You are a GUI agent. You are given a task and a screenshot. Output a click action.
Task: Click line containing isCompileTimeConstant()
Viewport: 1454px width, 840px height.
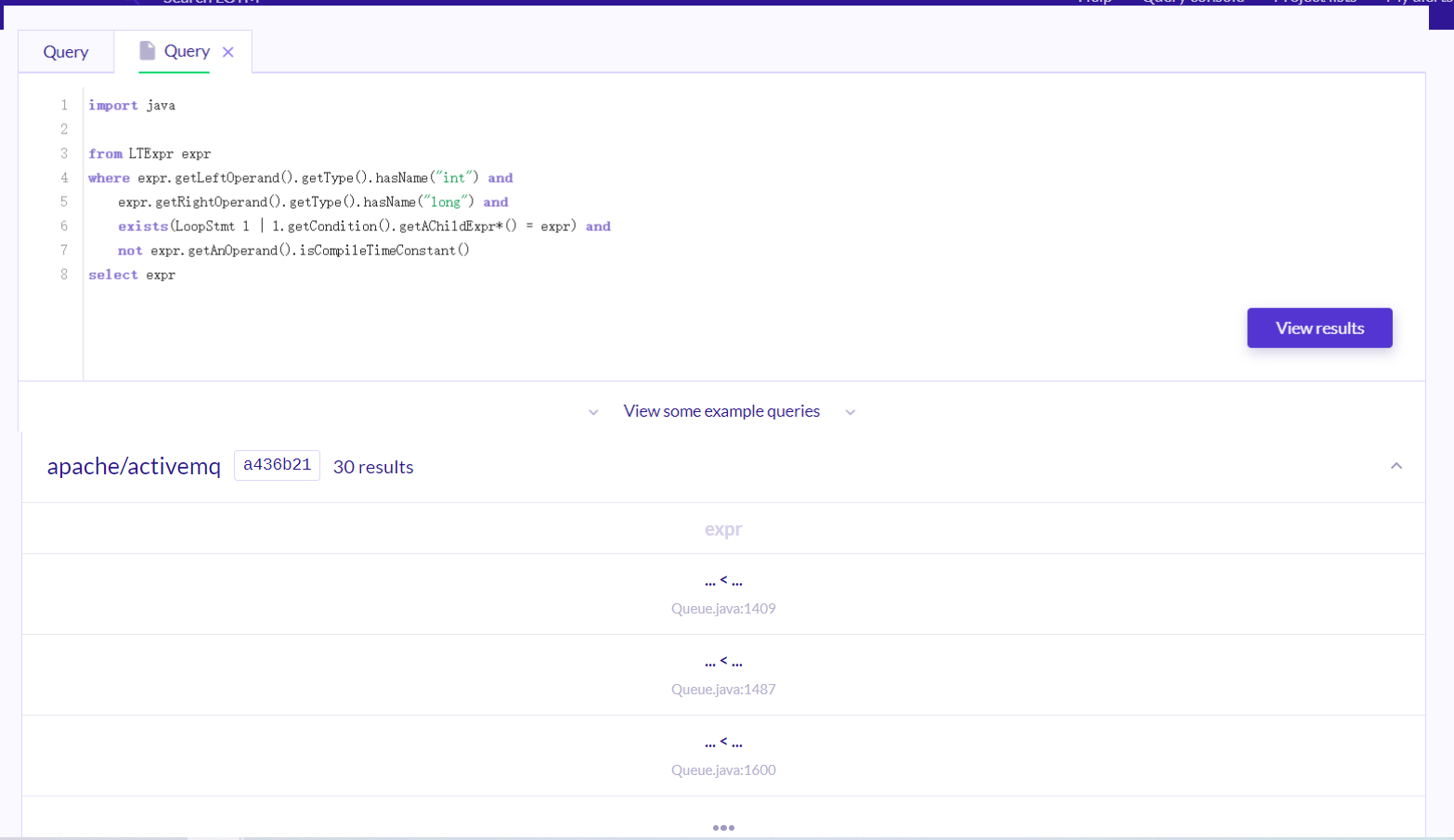[x=293, y=251]
